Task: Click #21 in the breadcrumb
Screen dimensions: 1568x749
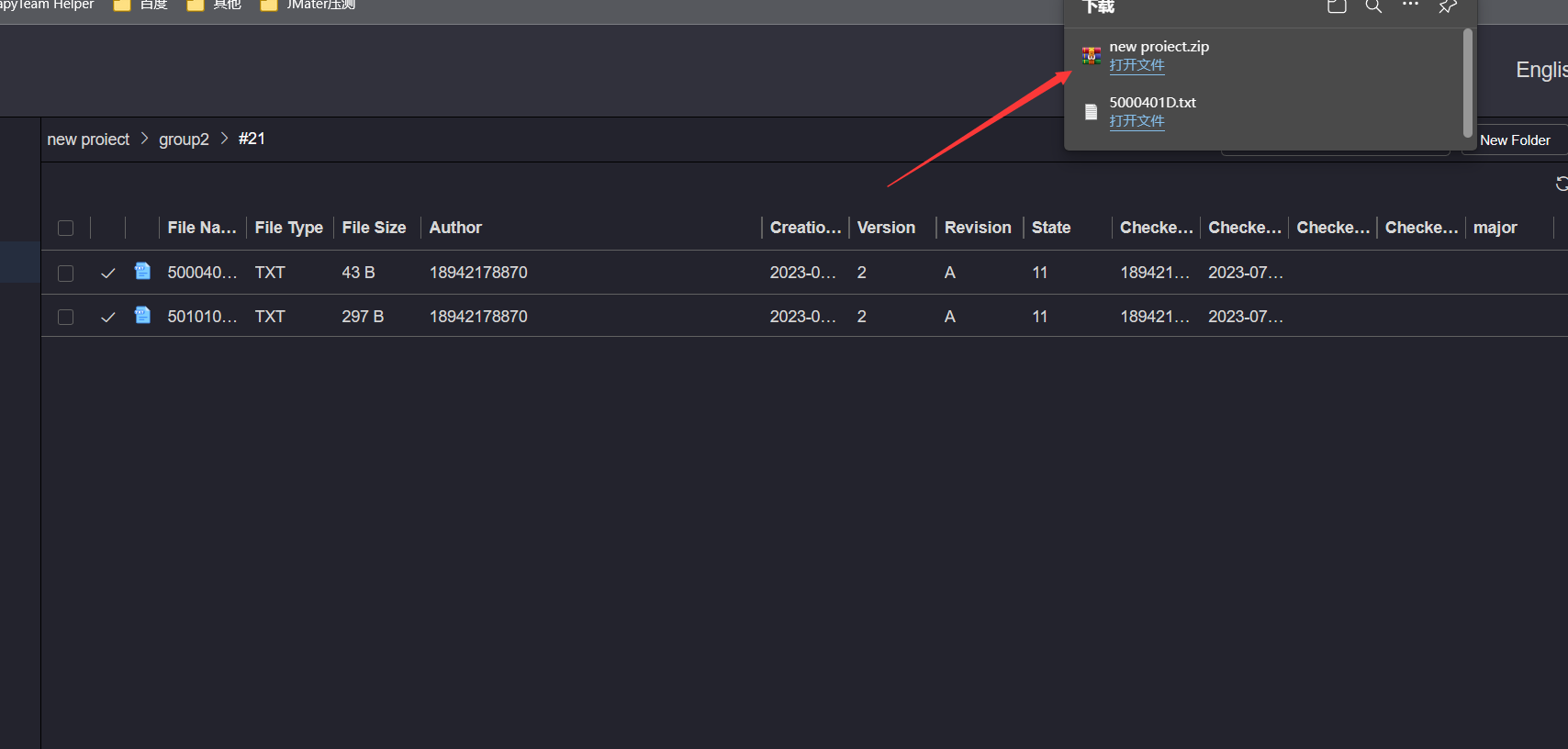Action: (252, 139)
